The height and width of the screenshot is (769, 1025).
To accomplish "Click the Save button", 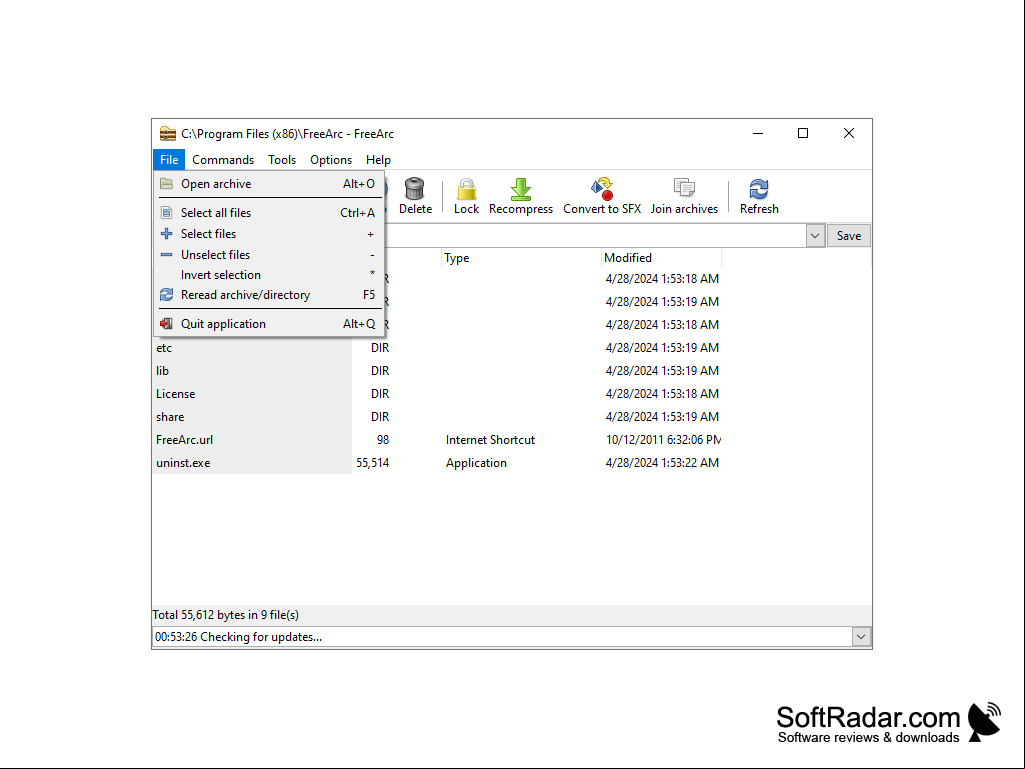I will 849,235.
